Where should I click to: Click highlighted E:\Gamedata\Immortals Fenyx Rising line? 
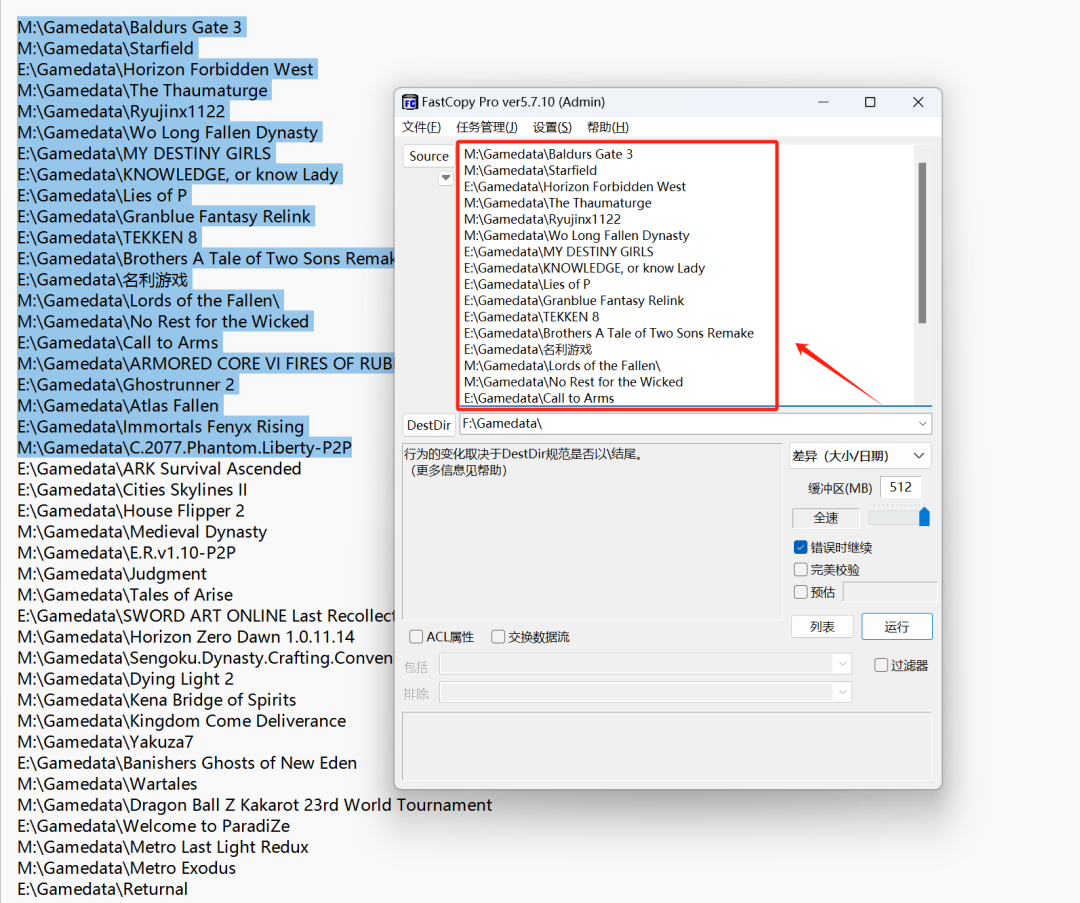pyautogui.click(x=160, y=427)
